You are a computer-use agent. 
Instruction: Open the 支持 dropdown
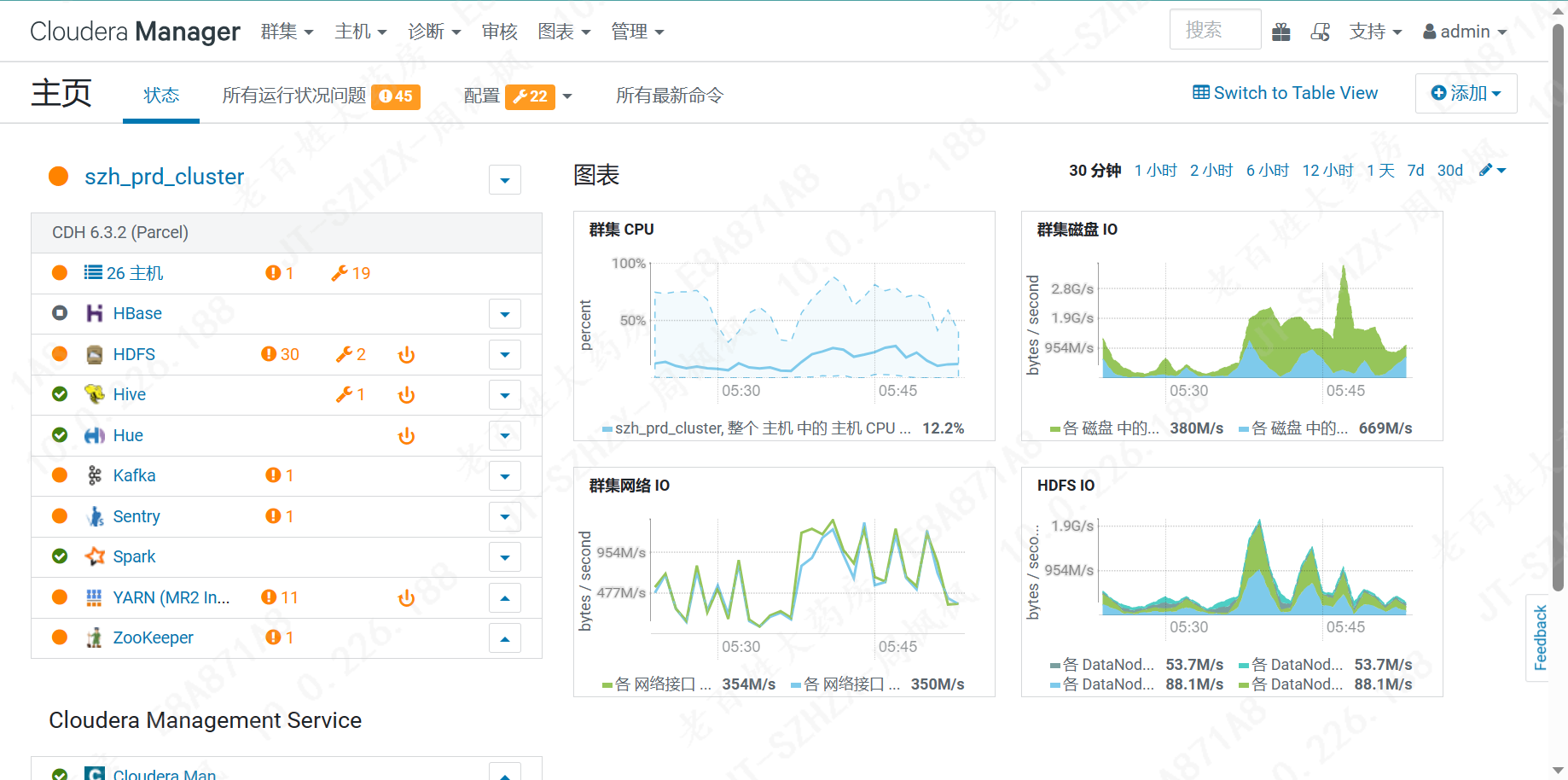tap(1375, 32)
